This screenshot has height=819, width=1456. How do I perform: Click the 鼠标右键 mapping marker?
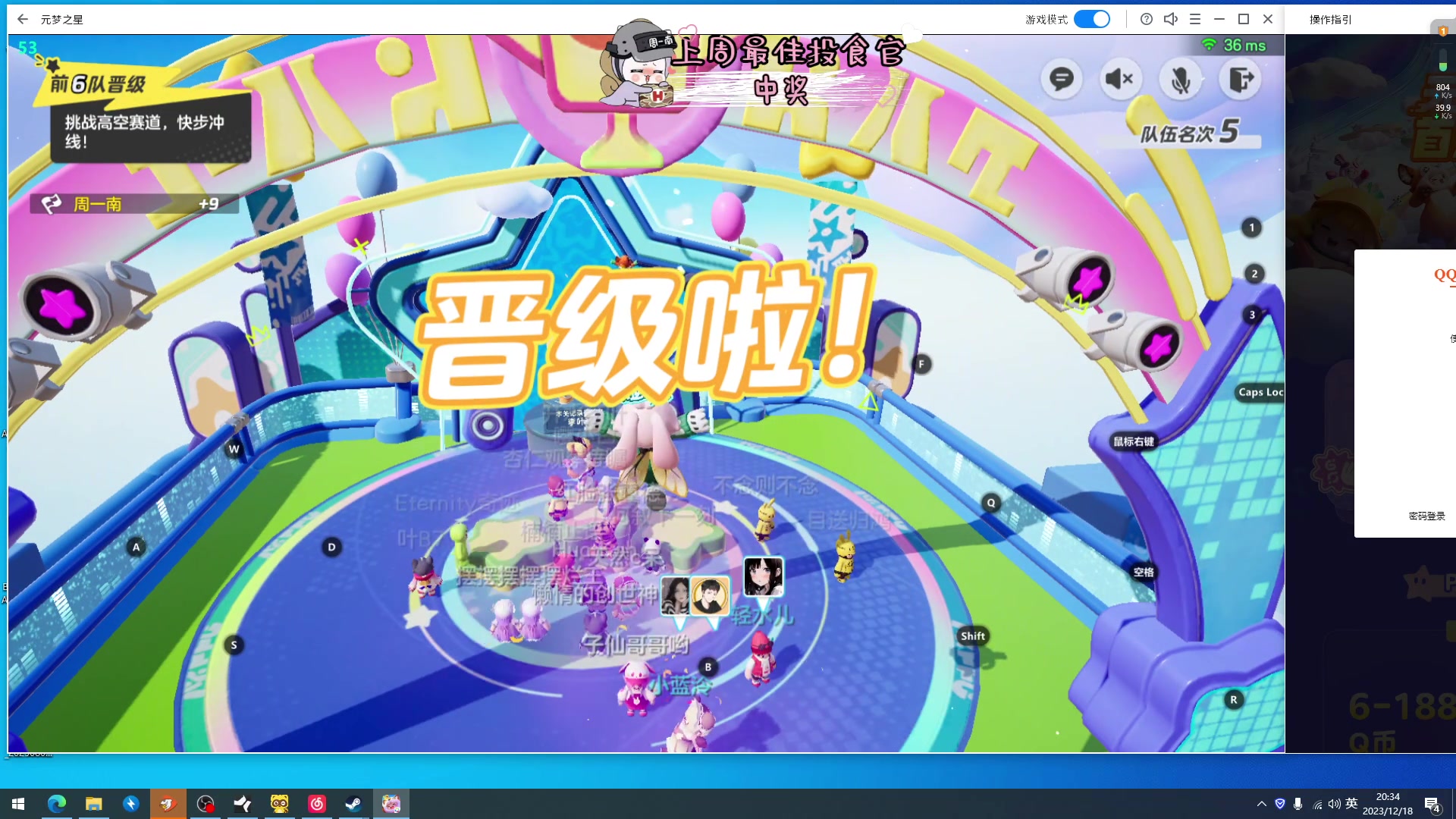[1134, 441]
